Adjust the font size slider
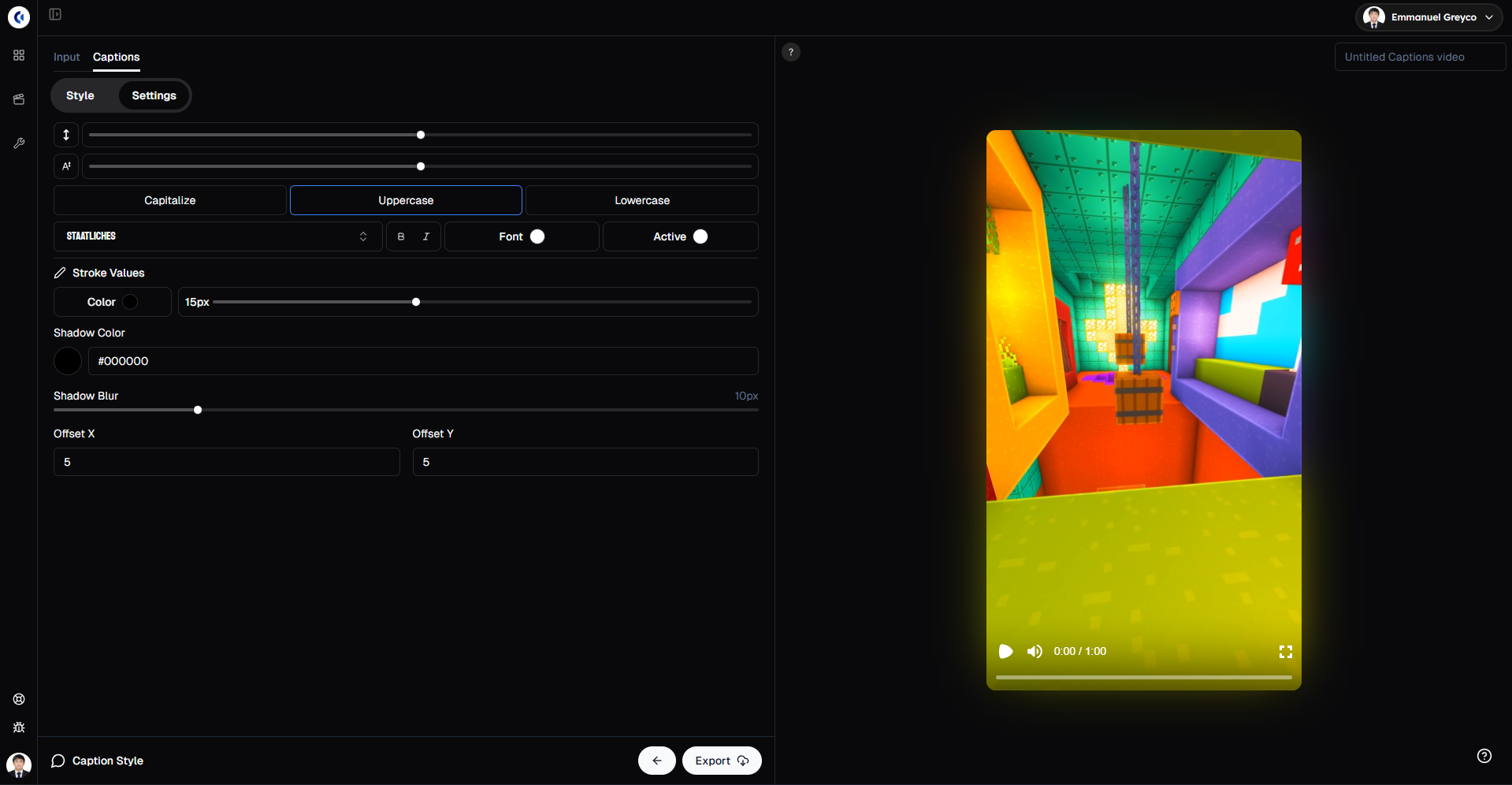 [421, 166]
